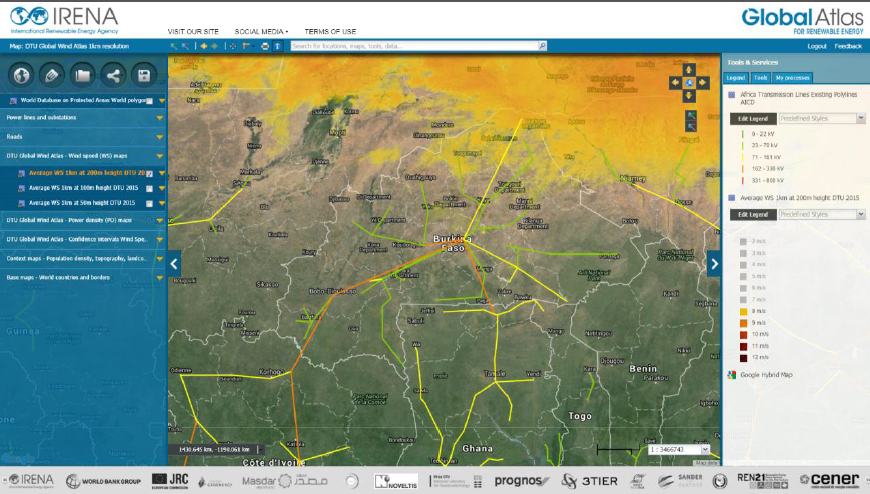The height and width of the screenshot is (494, 870).
Task: Open the folder icon in left panel
Action: 83,75
